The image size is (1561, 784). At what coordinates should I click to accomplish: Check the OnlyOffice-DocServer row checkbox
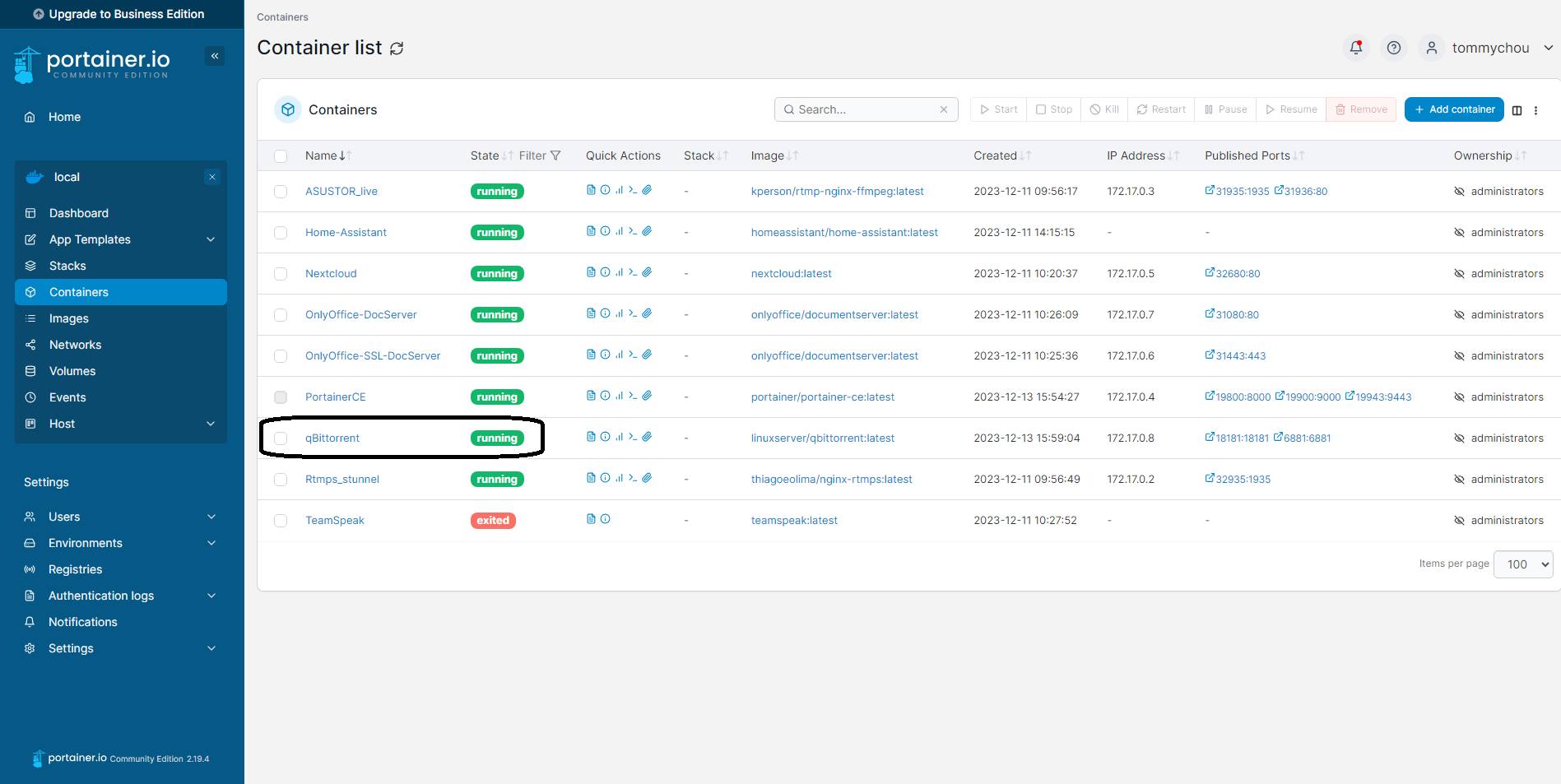[x=281, y=315]
